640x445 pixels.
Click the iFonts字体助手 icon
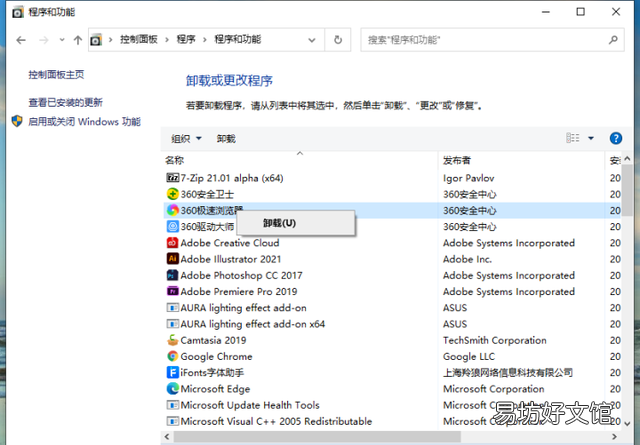tap(173, 372)
